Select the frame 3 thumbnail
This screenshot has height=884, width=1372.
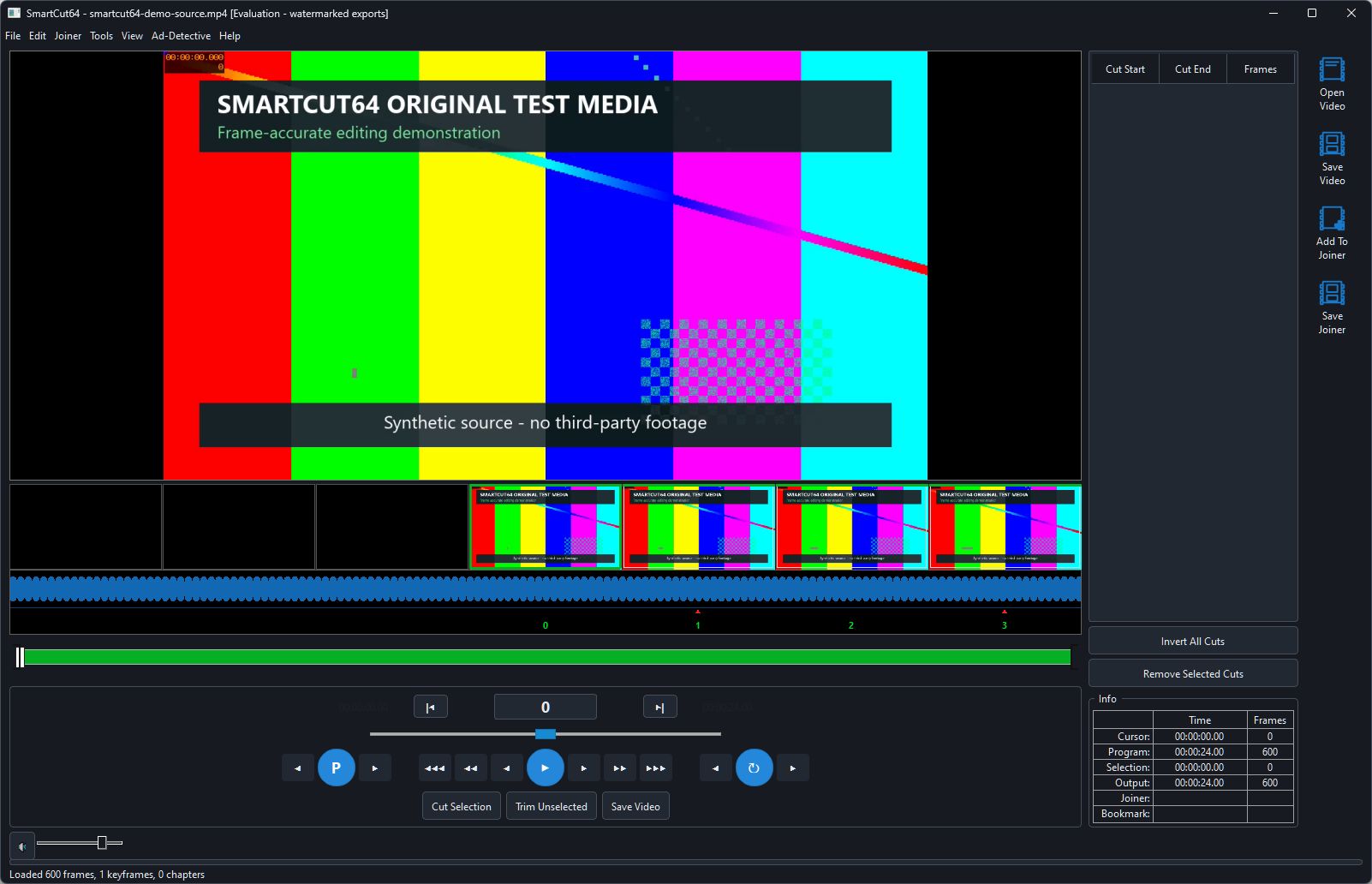coord(1005,527)
